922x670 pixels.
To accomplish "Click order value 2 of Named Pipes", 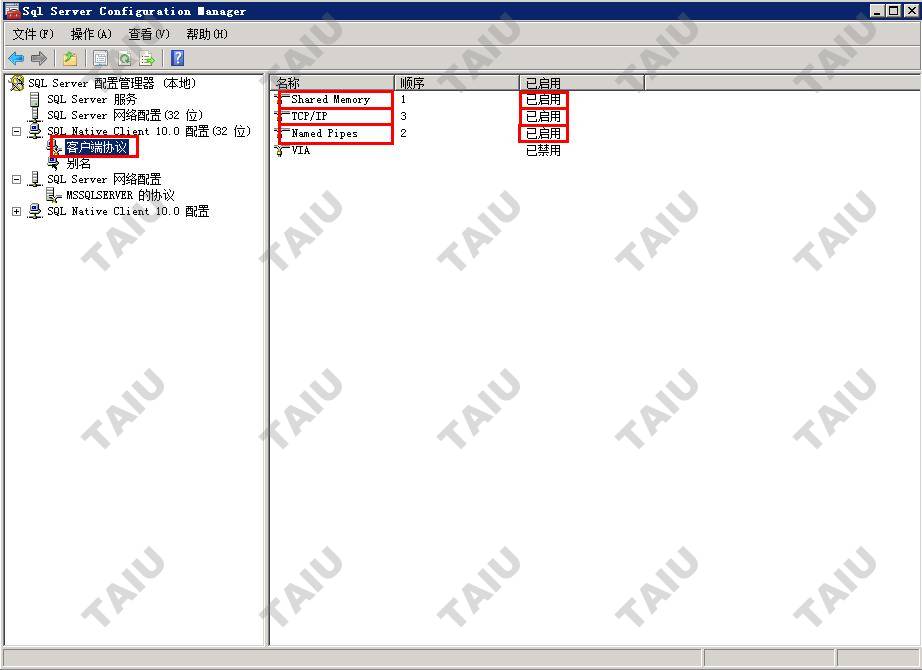I will [x=403, y=134].
